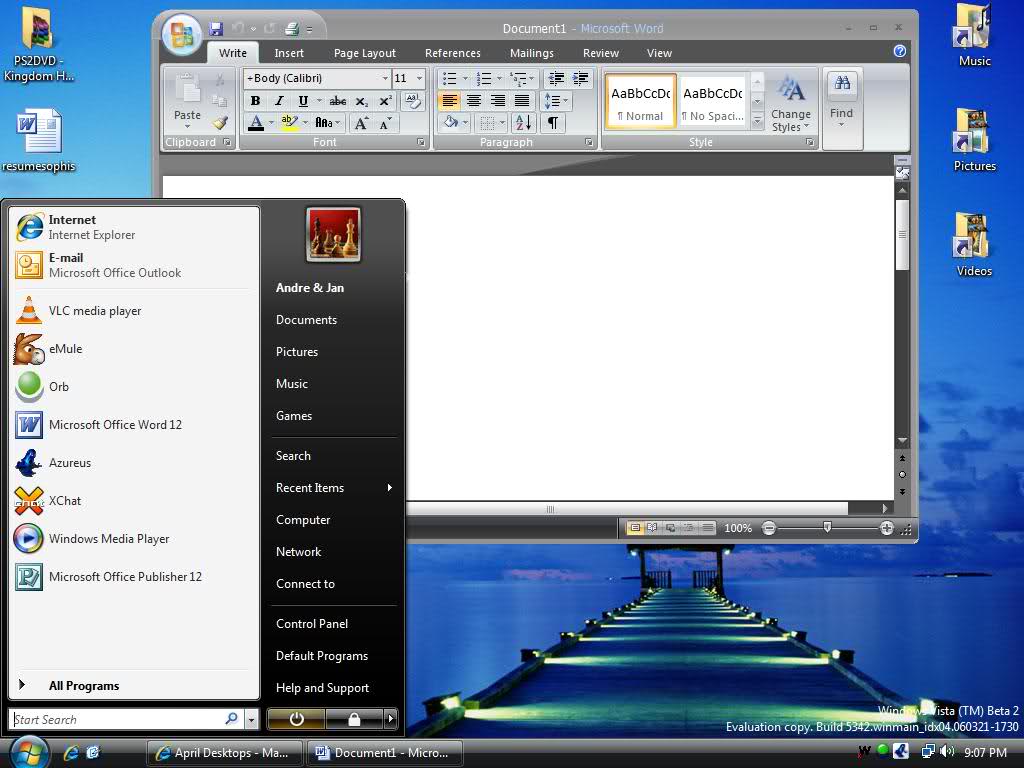This screenshot has height=768, width=1024.
Task: Click the lock button in Start menu
Action: coord(353,719)
